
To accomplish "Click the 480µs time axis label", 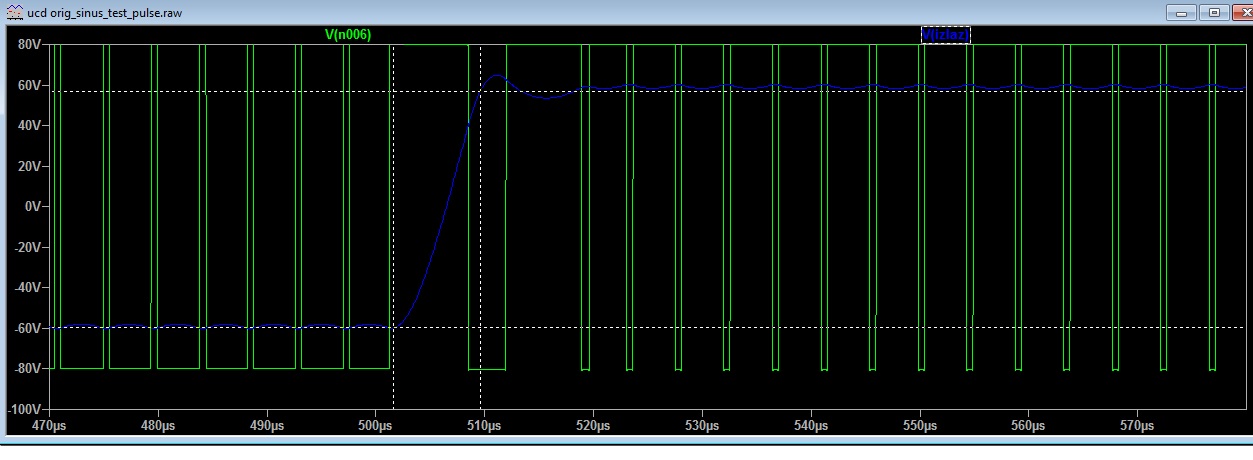I will pyautogui.click(x=158, y=426).
